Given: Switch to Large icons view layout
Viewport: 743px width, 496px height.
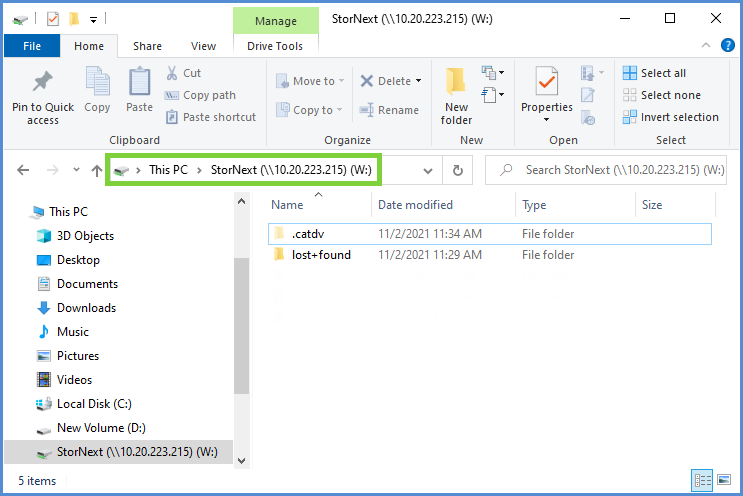Looking at the screenshot, I should tap(724, 480).
